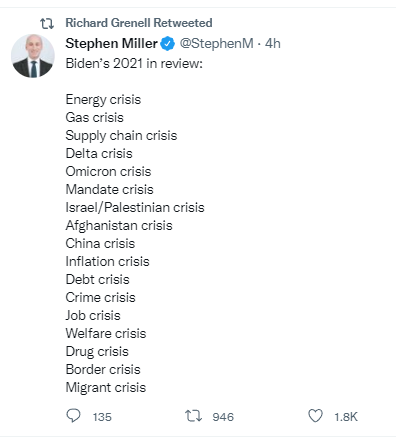Retweet the post via the arrows icon beside 946
Screen dimensions: 396x441
click(193, 416)
